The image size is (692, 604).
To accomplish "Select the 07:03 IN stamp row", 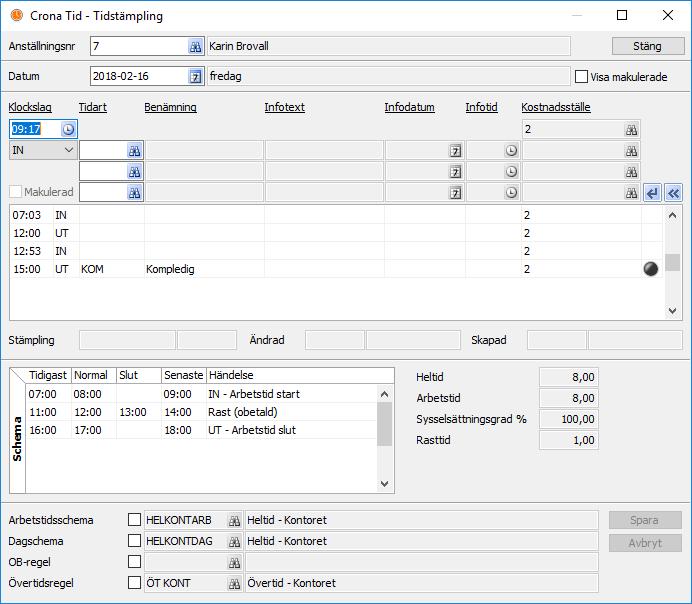I will (x=335, y=215).
